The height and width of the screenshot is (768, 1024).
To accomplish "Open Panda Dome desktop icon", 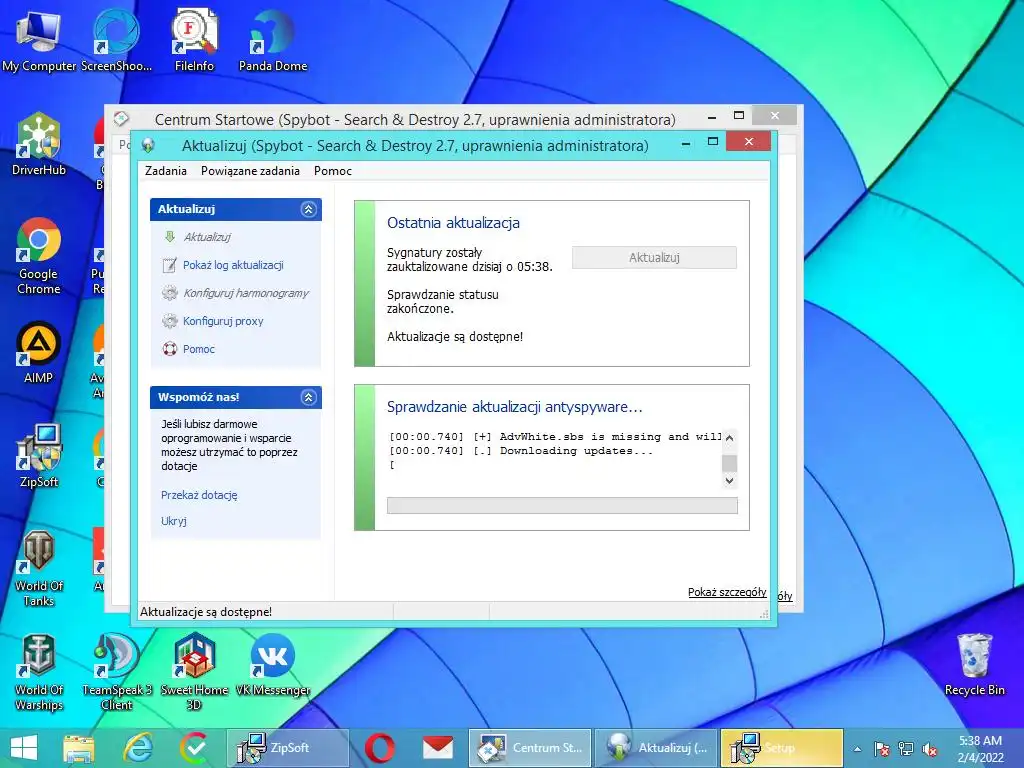I will point(273,39).
